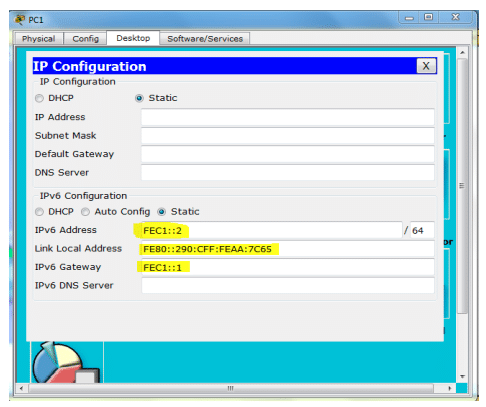Close the IP Configuration panel with X
The height and width of the screenshot is (407, 486).
tap(426, 66)
